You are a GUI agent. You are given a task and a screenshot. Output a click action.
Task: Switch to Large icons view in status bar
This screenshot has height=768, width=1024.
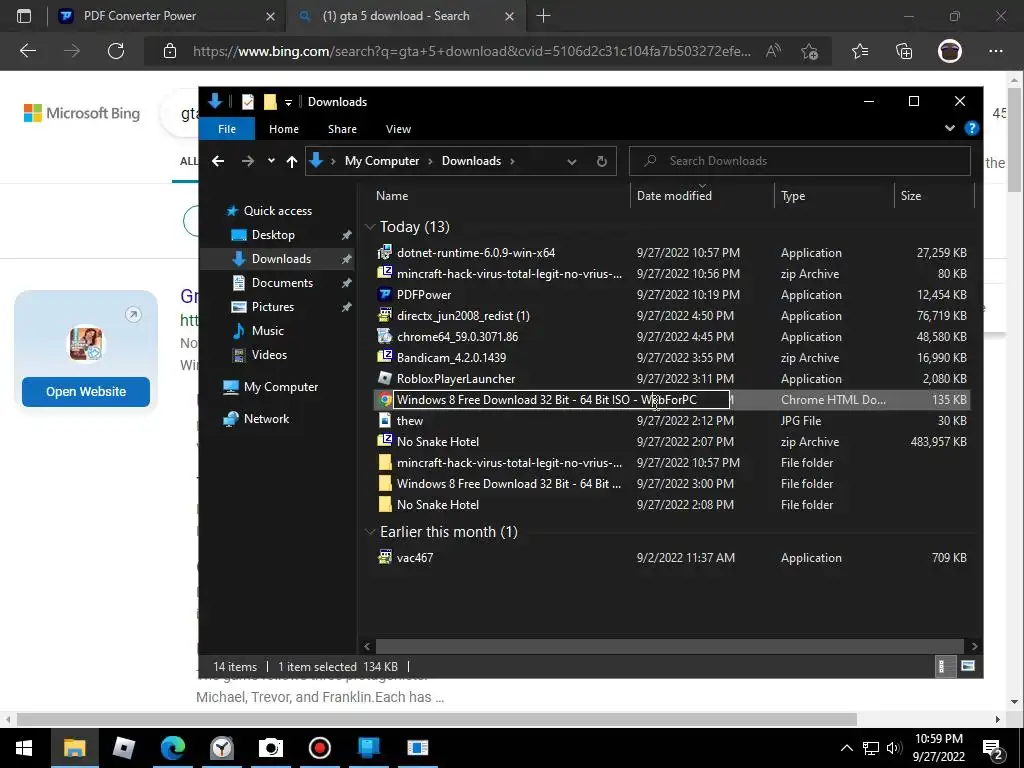pos(967,666)
